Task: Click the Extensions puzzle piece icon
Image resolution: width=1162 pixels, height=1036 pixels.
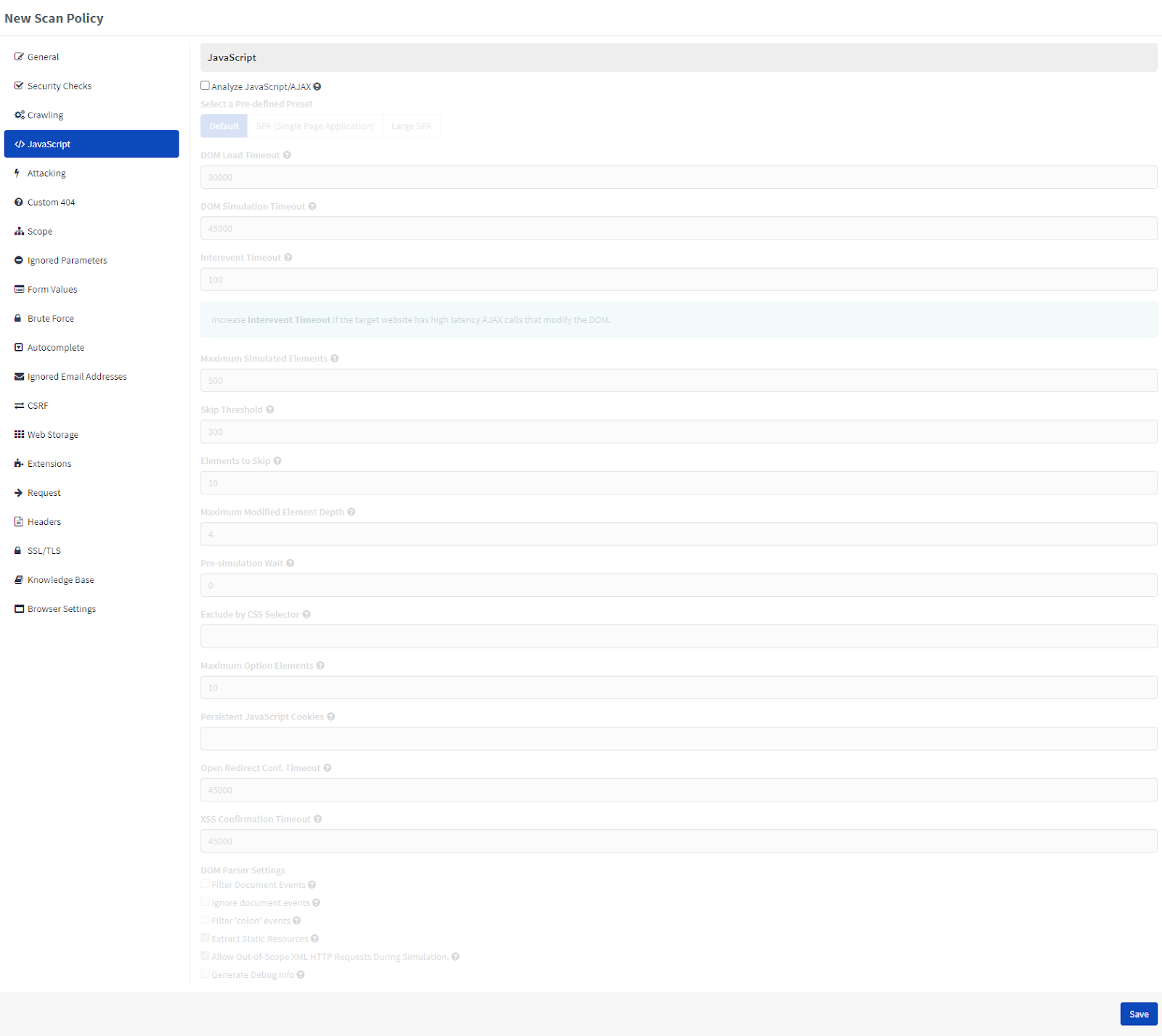Action: [20, 463]
